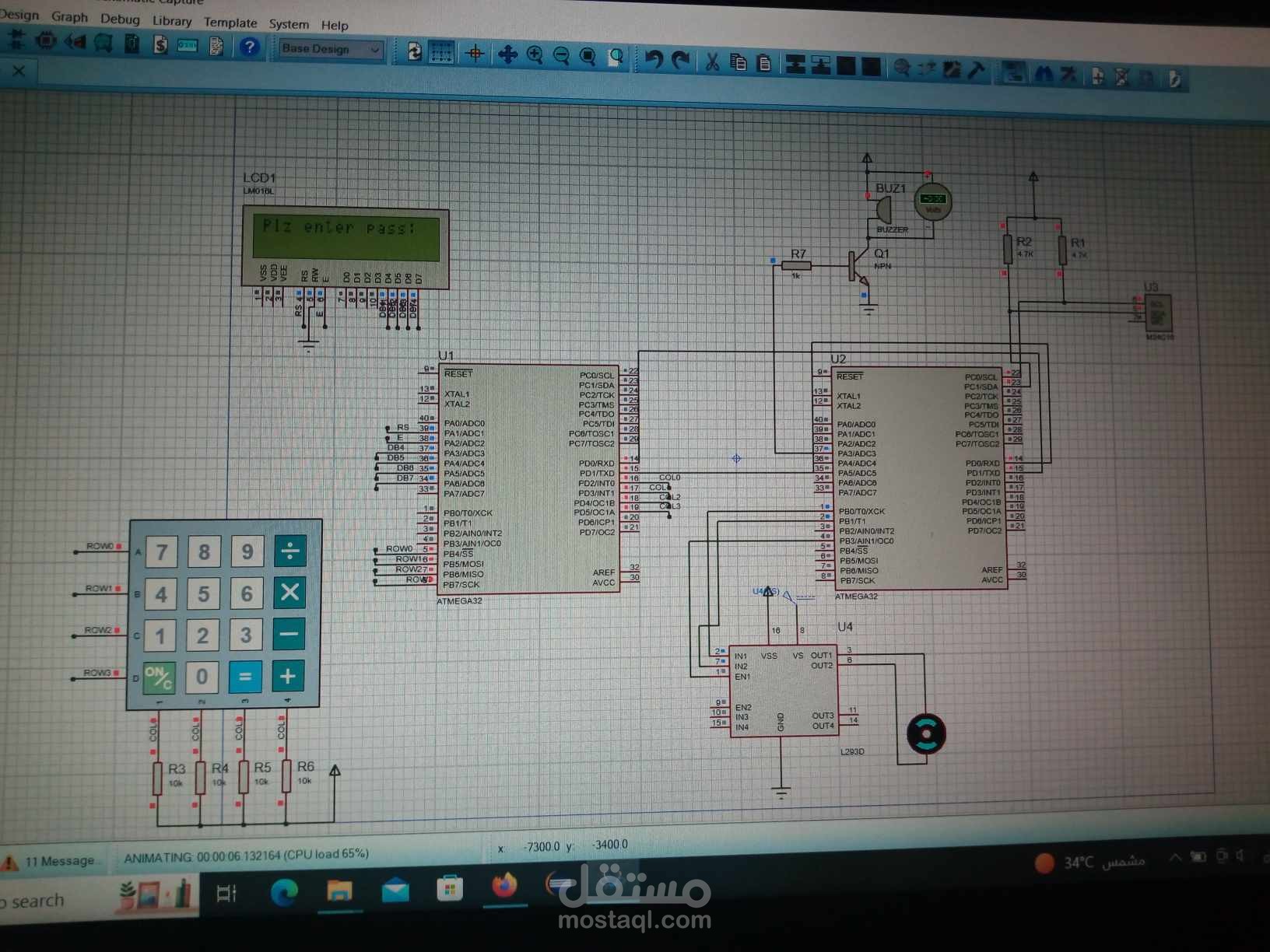Image resolution: width=1270 pixels, height=952 pixels.
Task: Click the keypad ON/C key
Action: [x=159, y=677]
